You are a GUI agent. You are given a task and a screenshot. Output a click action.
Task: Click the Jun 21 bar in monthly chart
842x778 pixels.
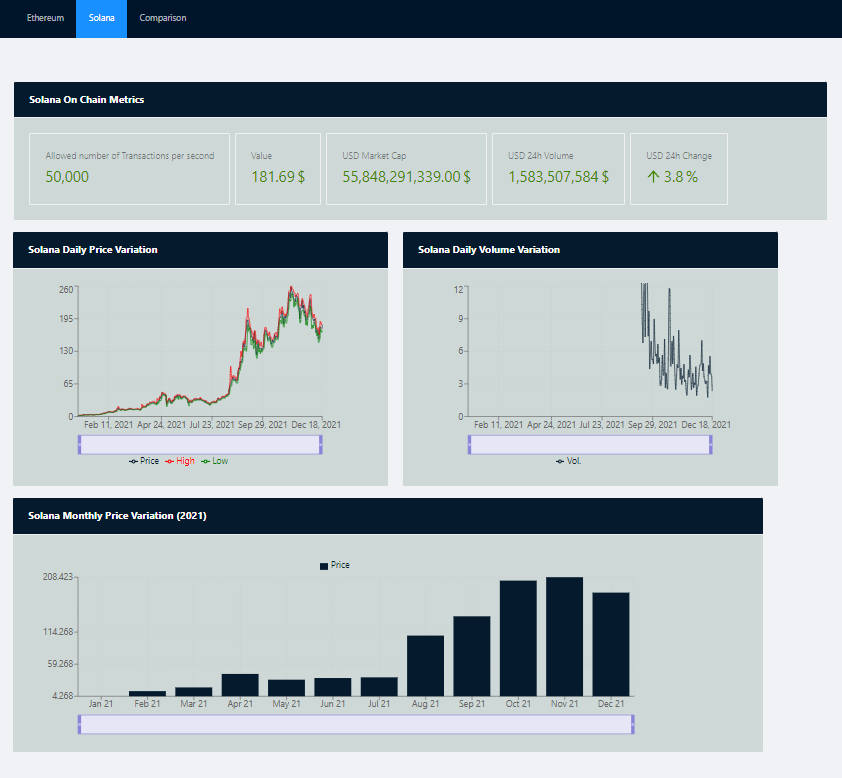(333, 687)
